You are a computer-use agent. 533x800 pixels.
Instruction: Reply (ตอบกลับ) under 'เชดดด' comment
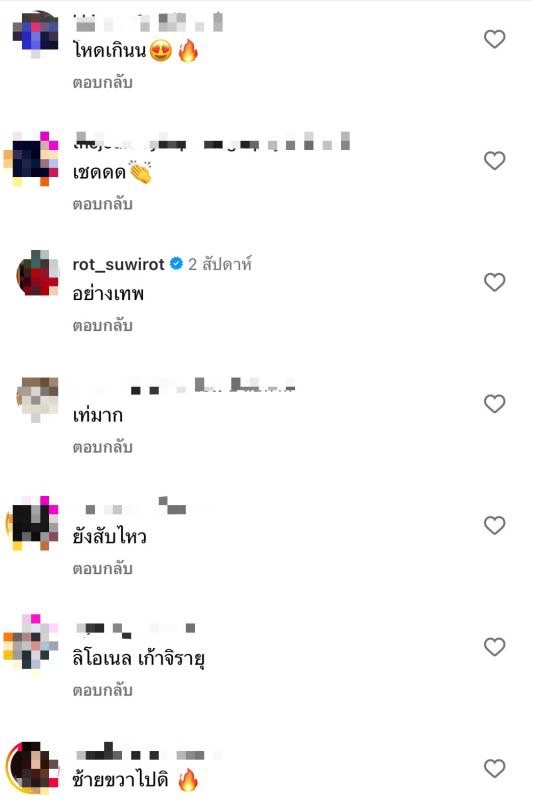(103, 204)
